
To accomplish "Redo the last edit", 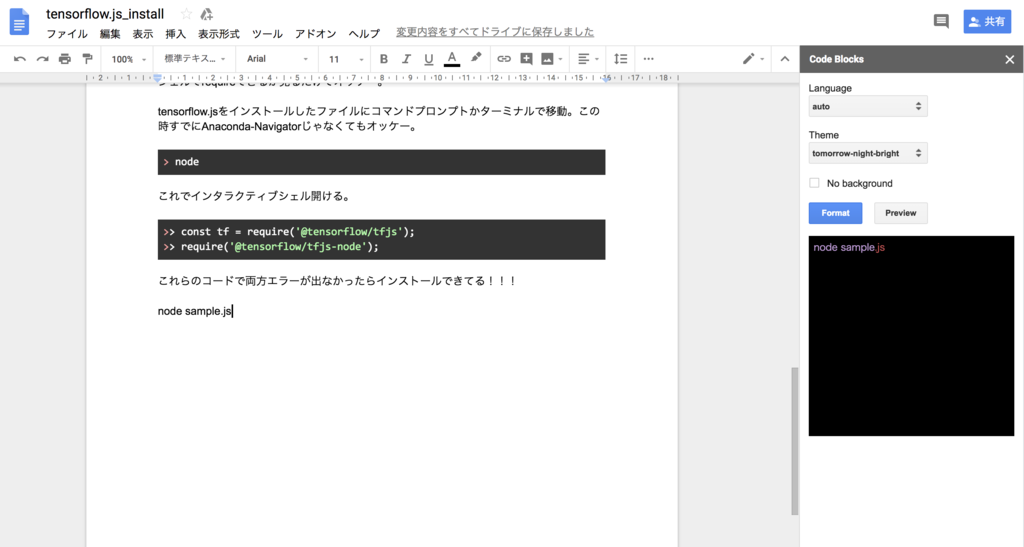I will tap(42, 59).
